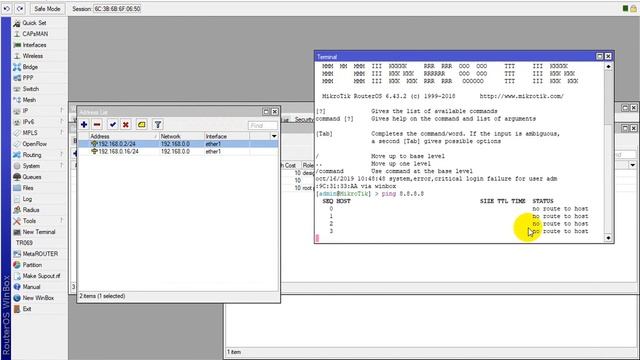Viewport: 640px width, 360px height.
Task: Open the Wireless menu item
Action: [33, 56]
